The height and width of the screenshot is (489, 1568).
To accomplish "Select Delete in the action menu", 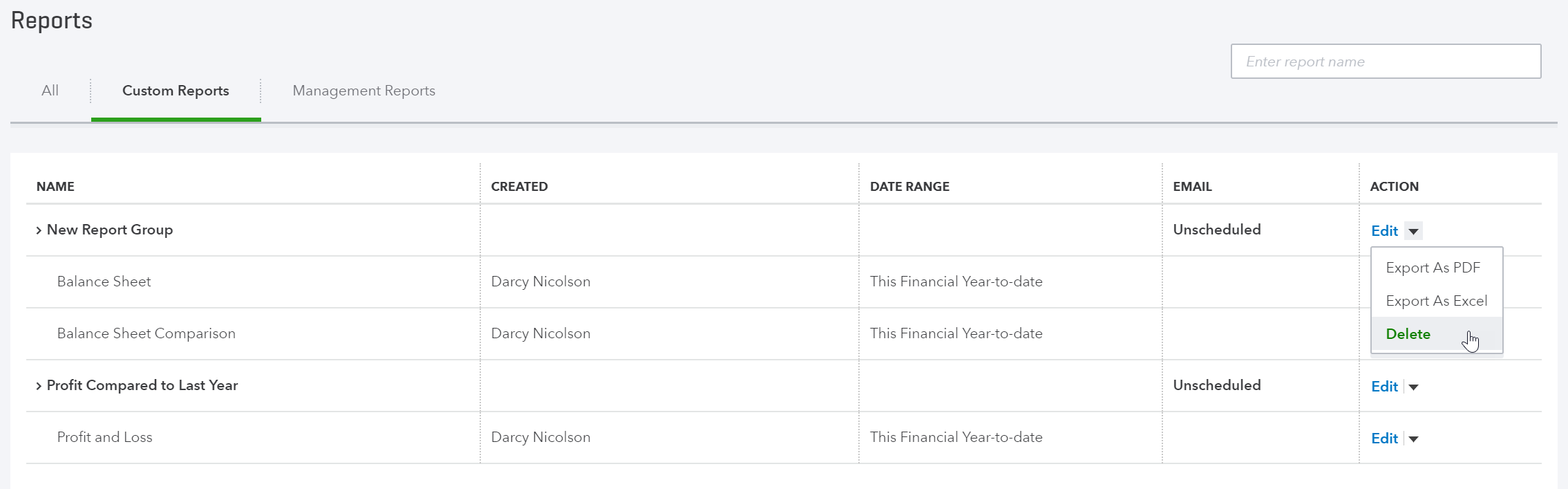I will [1408, 334].
